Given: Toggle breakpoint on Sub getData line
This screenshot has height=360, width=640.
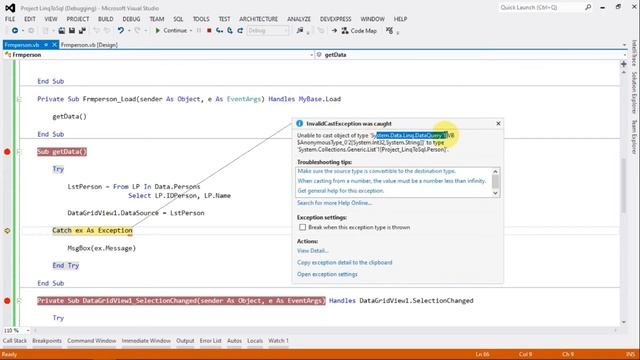Looking at the screenshot, I should tap(7, 152).
